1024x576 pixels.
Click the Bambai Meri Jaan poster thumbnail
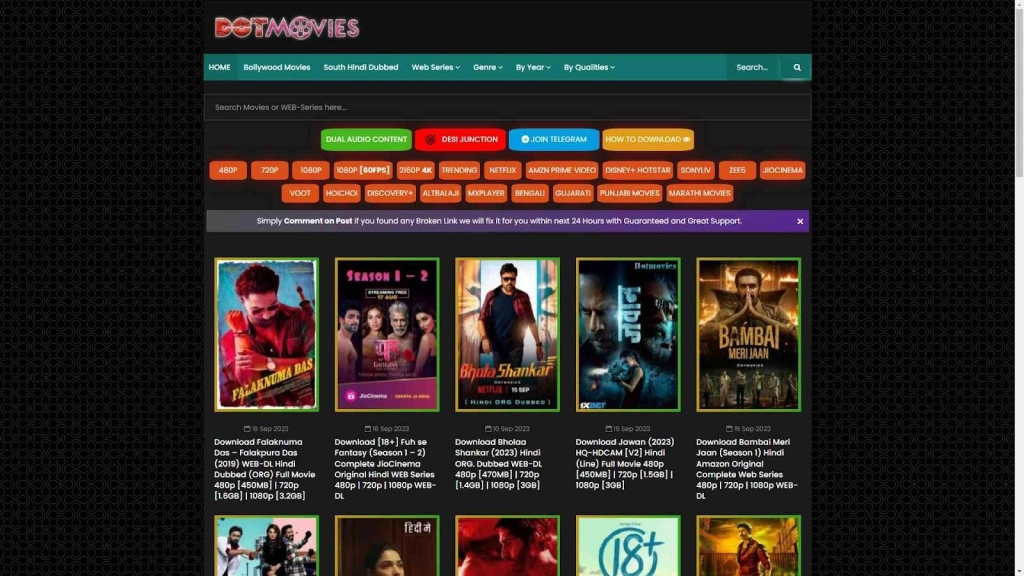(x=747, y=336)
